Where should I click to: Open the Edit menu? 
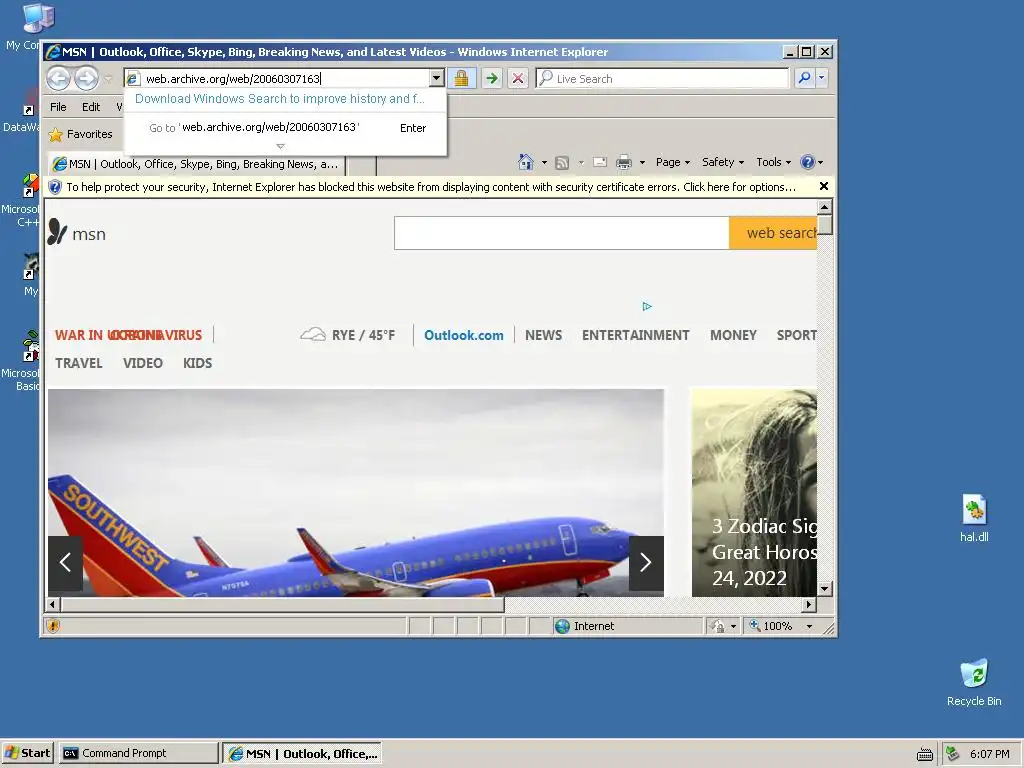coord(91,107)
